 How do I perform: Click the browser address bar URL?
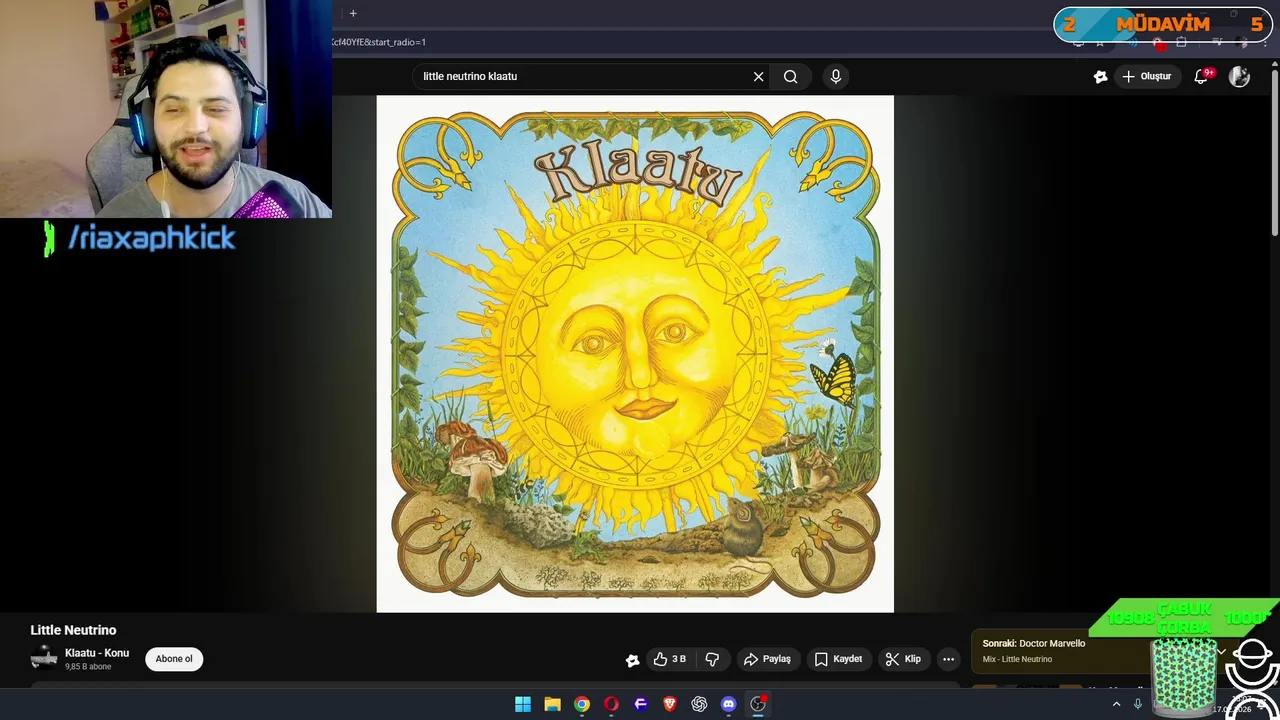tap(378, 42)
